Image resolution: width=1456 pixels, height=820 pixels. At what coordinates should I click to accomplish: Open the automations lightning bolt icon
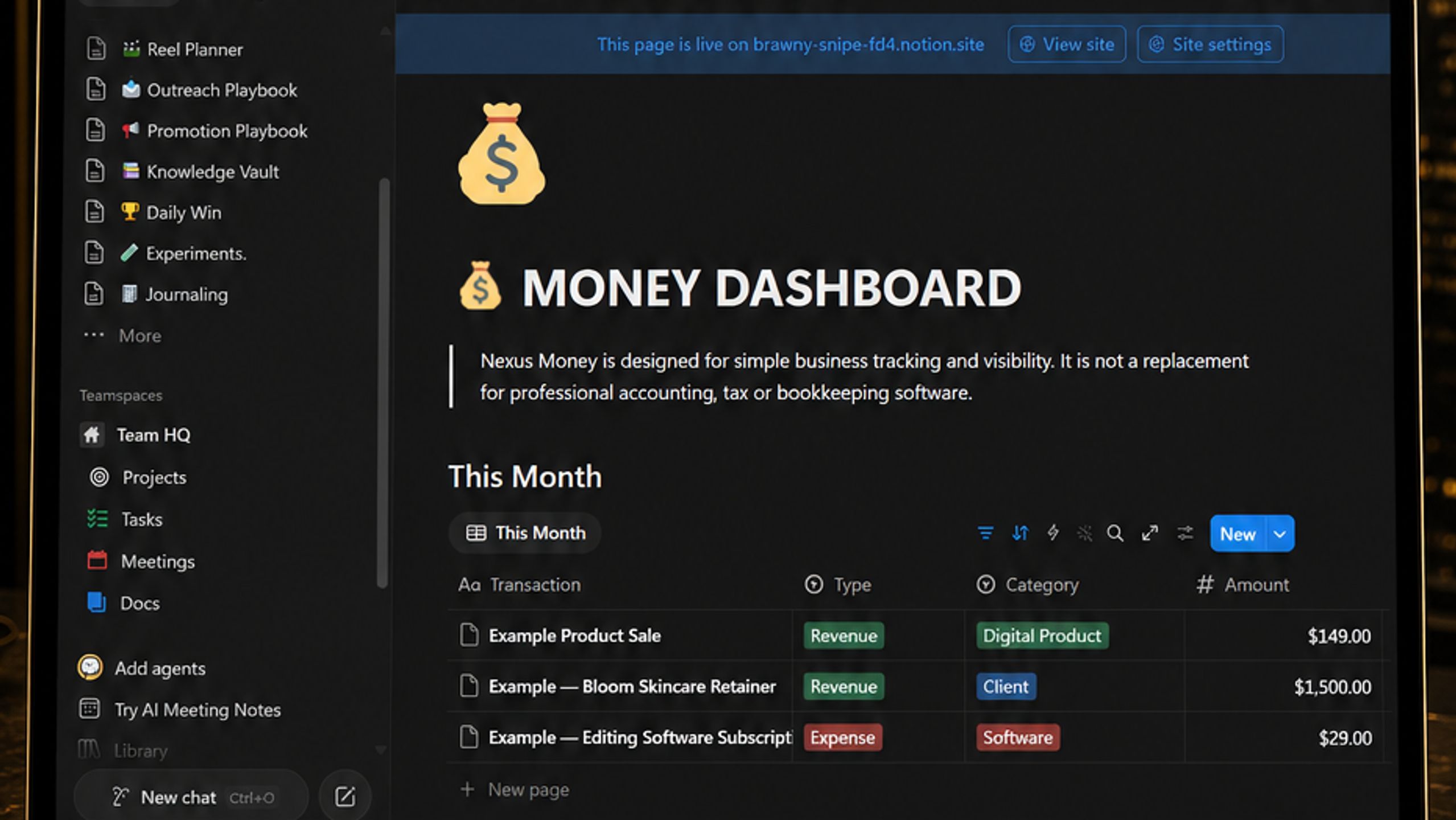point(1053,534)
